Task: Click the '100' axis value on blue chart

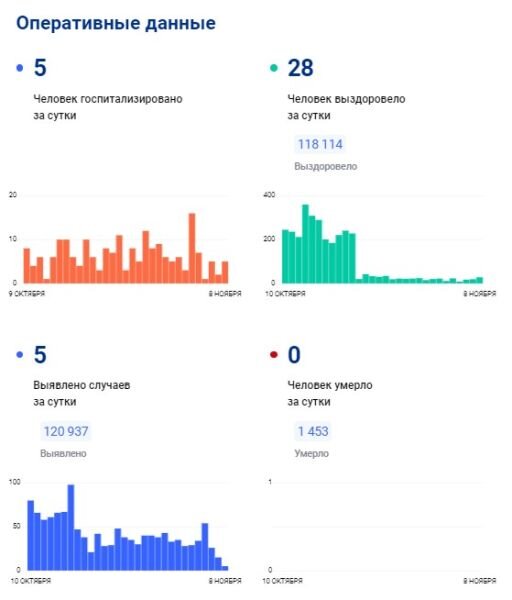Action: [15, 482]
